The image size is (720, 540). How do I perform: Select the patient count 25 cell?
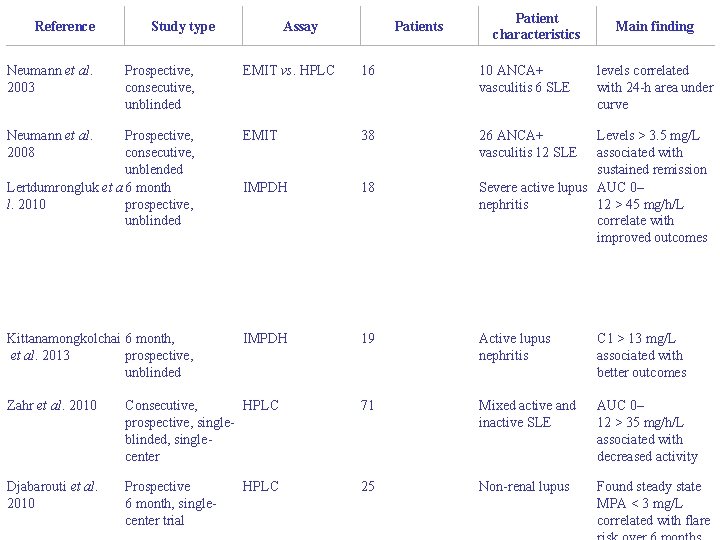click(368, 487)
